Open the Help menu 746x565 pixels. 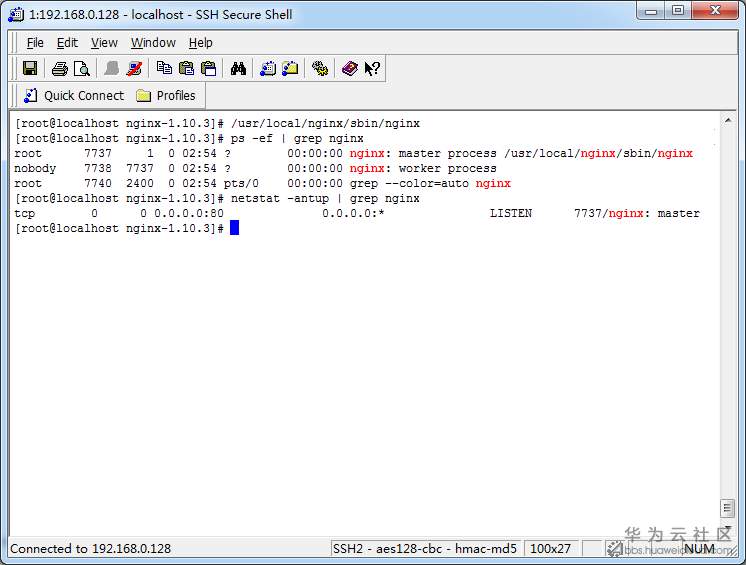200,43
